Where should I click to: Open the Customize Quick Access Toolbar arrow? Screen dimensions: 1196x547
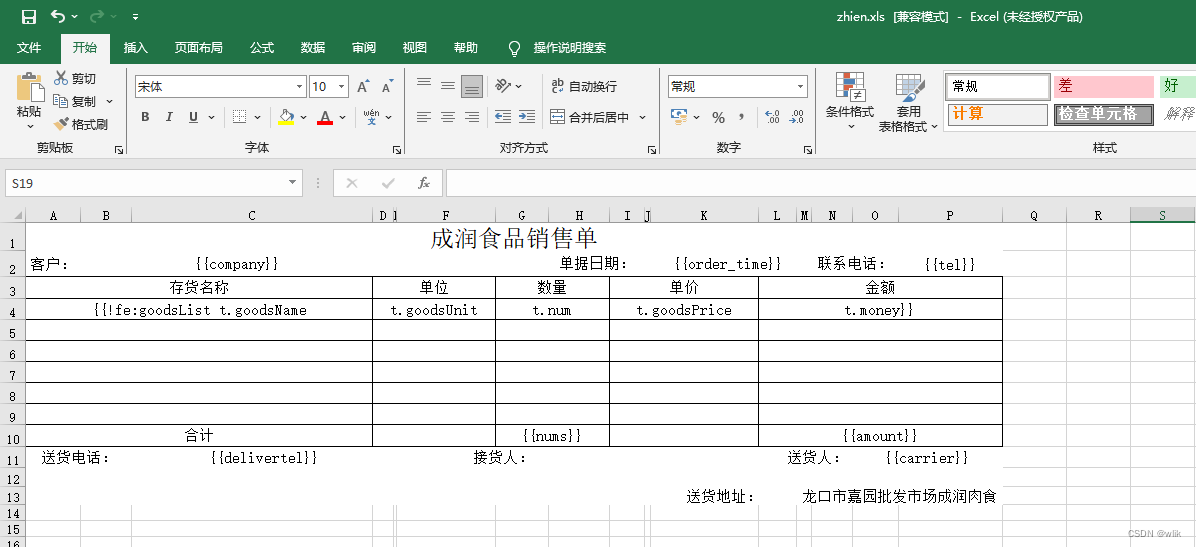point(135,16)
